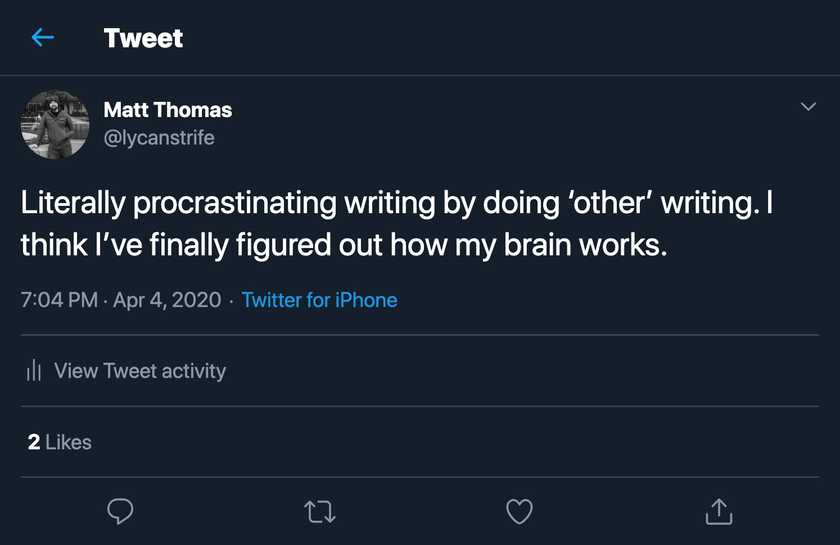Click the Matt Thomas display name
Image resolution: width=840 pixels, height=545 pixels.
point(168,110)
